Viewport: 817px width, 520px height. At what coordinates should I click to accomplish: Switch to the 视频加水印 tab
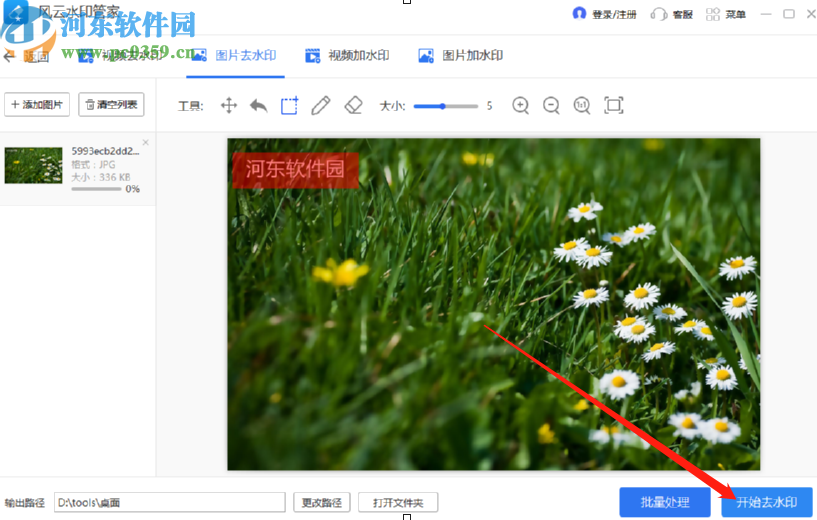pyautogui.click(x=347, y=56)
